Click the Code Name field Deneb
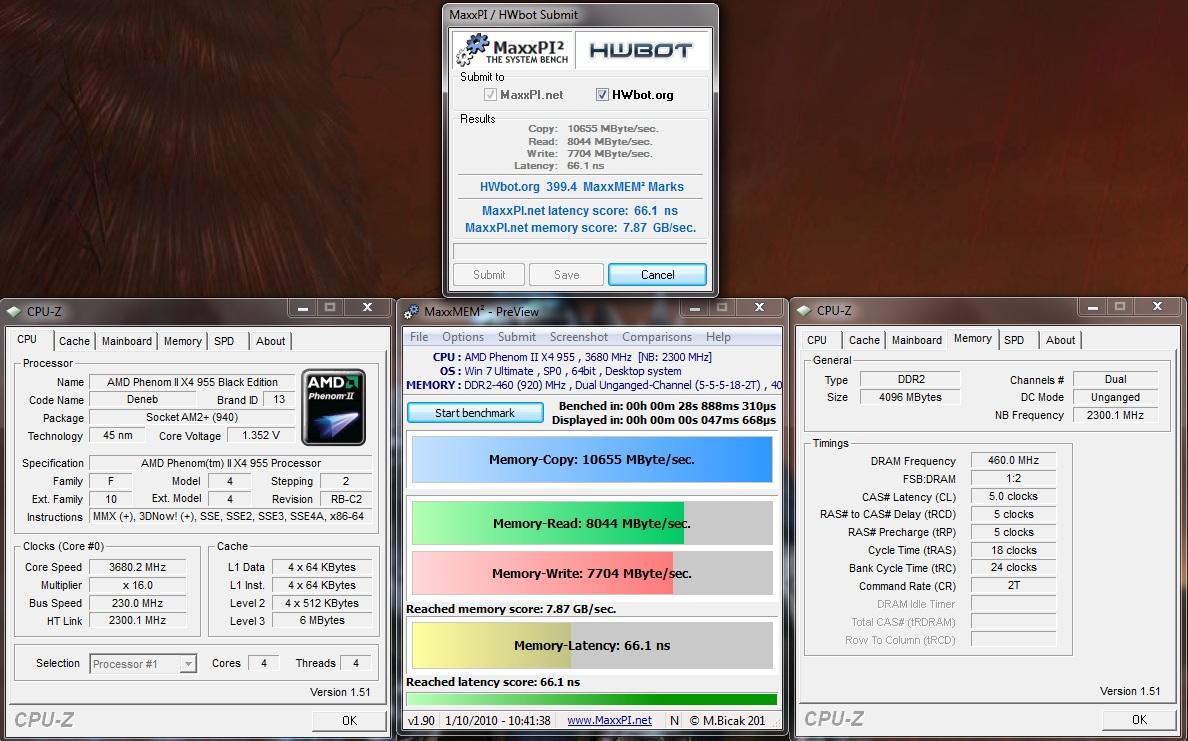 (x=142, y=399)
